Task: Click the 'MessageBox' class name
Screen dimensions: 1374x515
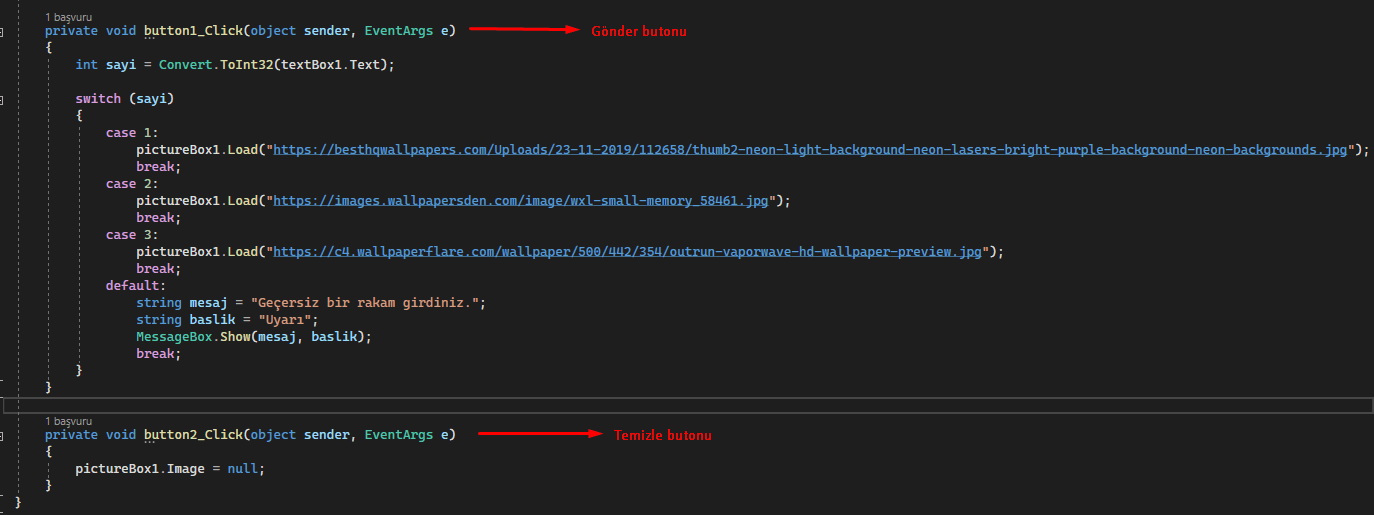Action: pyautogui.click(x=174, y=337)
